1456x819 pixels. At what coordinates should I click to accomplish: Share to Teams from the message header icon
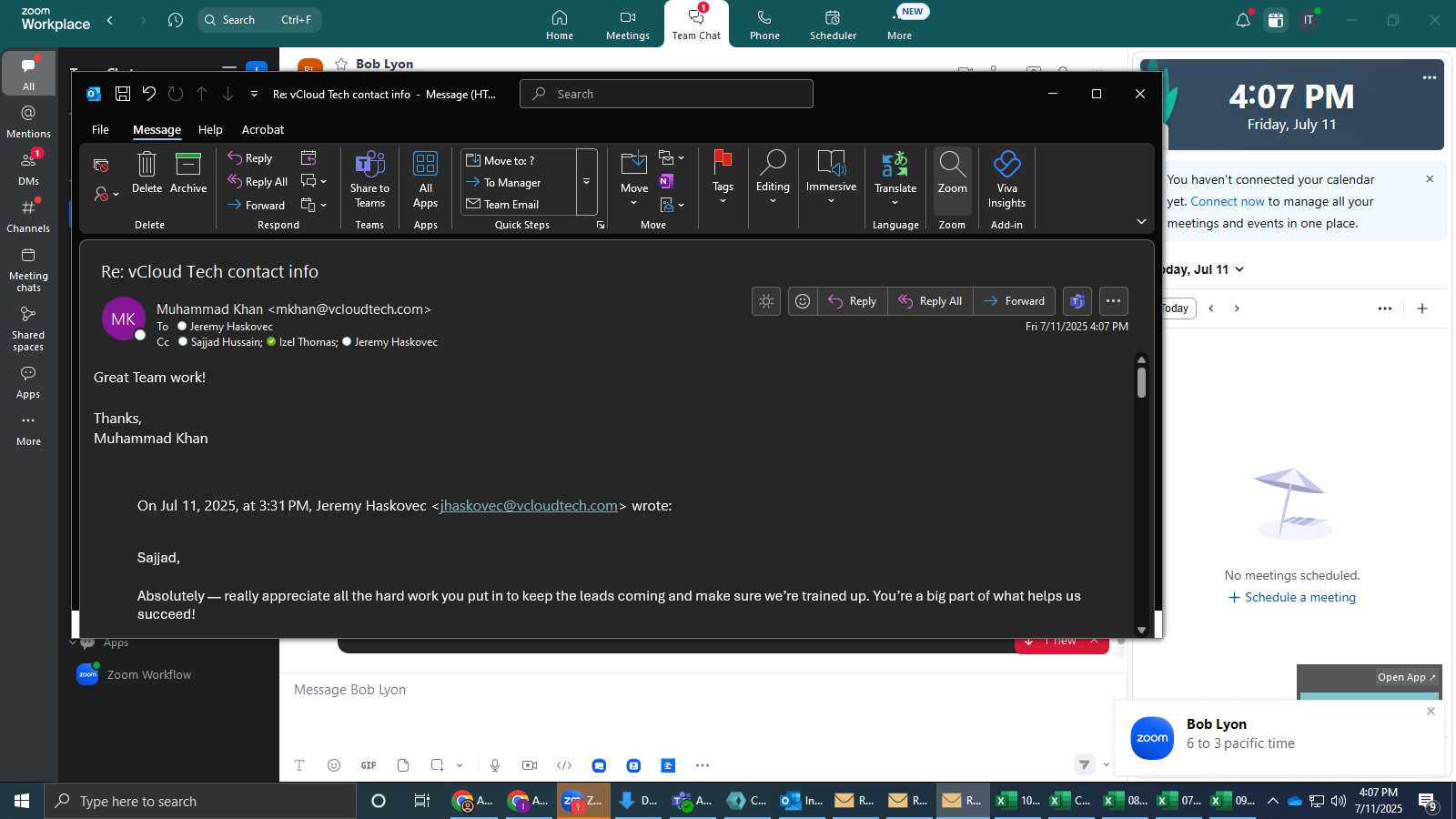coord(1077,301)
